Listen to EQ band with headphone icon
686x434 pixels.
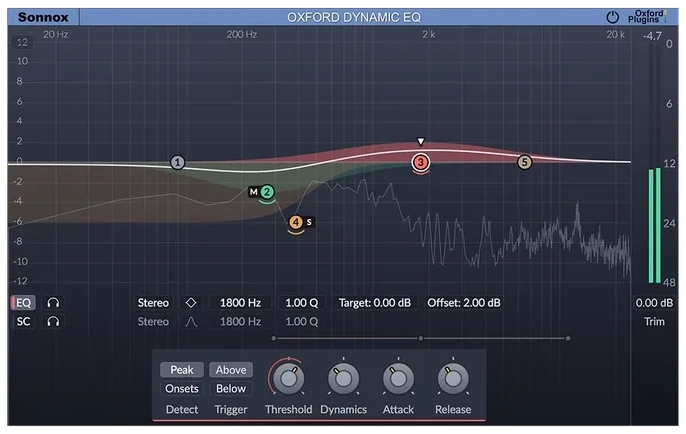click(x=53, y=303)
